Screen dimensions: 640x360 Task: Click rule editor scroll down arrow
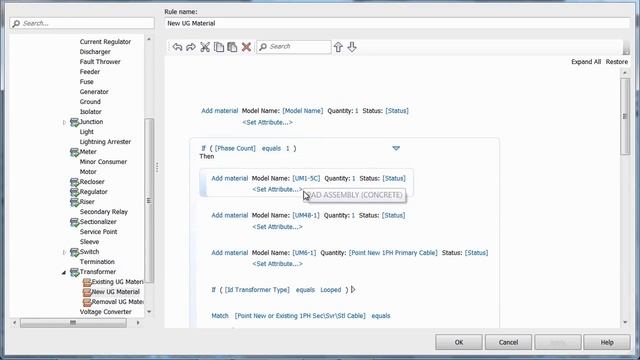click(625, 322)
